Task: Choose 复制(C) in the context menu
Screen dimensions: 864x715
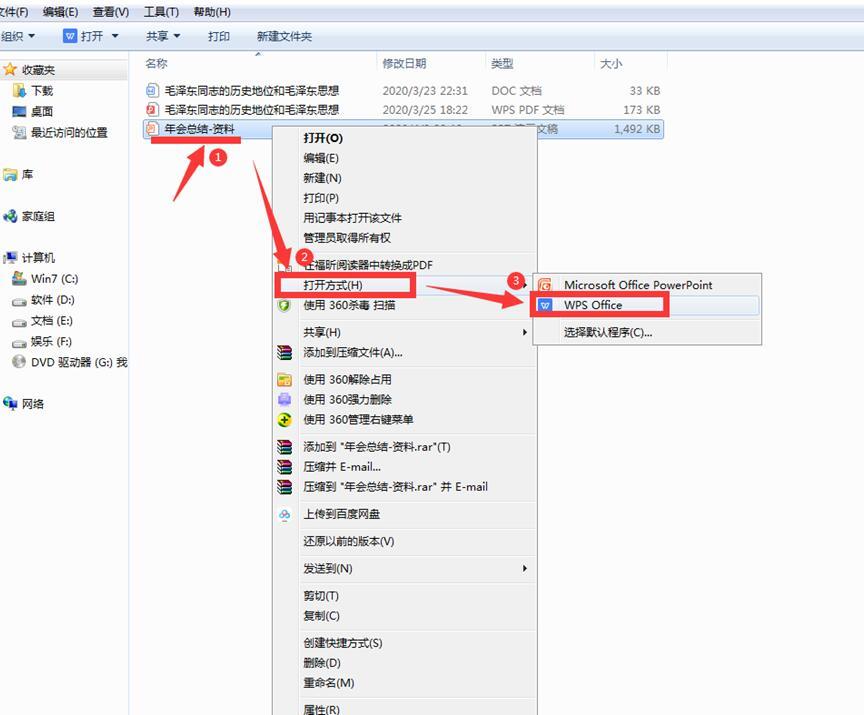Action: click(x=404, y=615)
